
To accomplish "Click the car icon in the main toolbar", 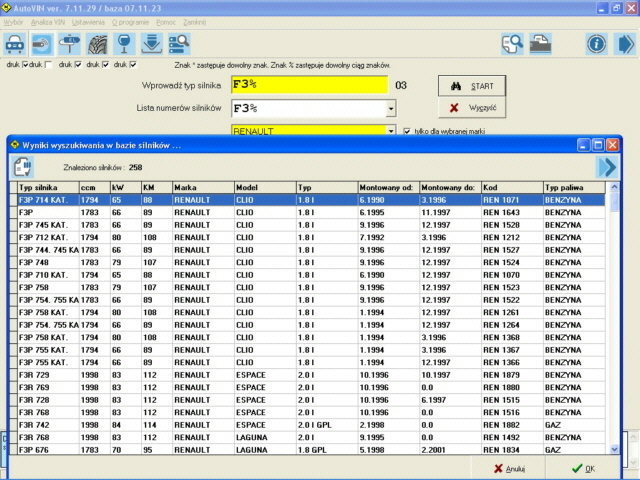I will click(x=16, y=43).
